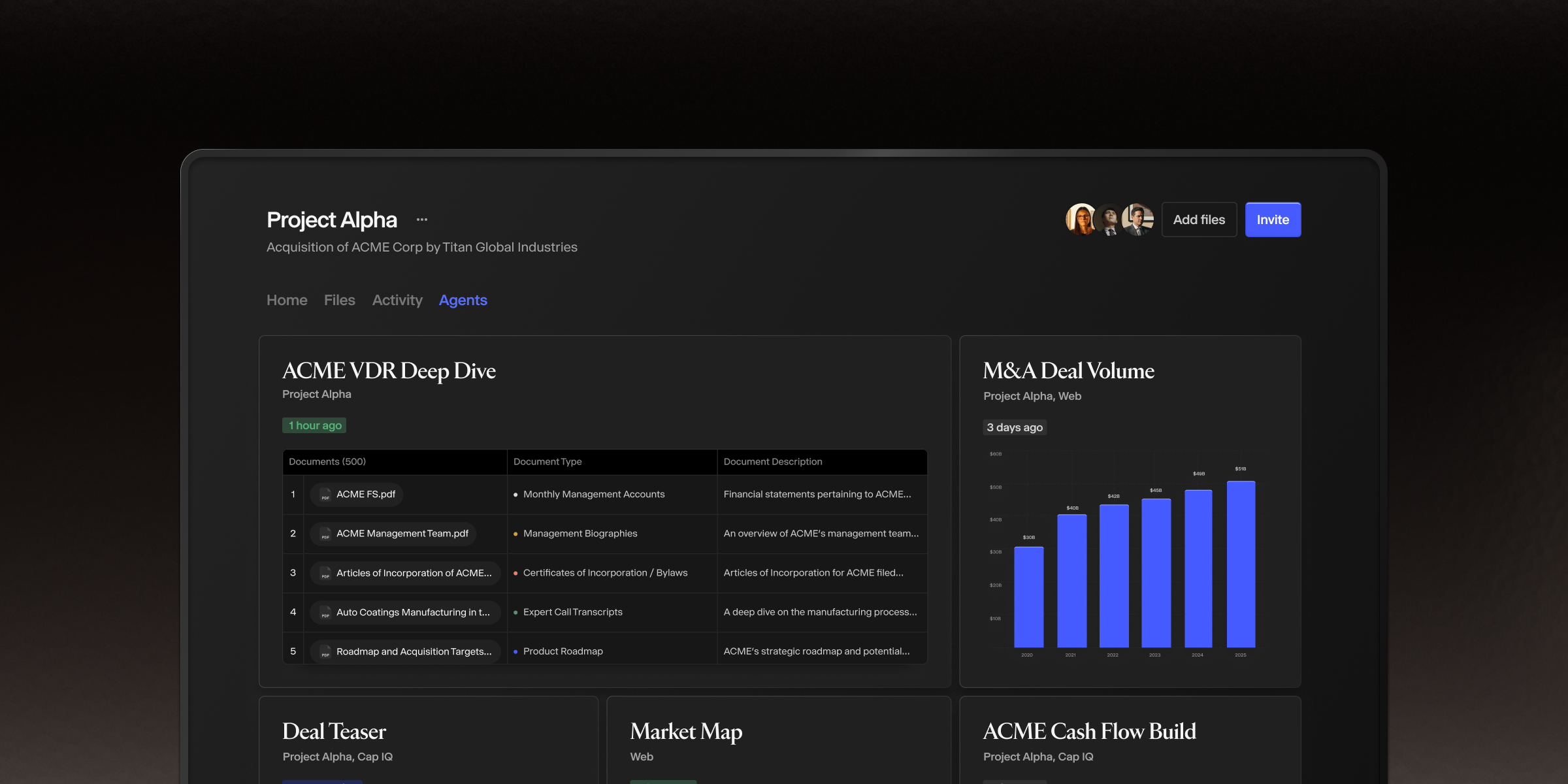Click PDF icon for Roadmap and Acquisition Targets
This screenshot has height=784, width=1568.
point(325,651)
